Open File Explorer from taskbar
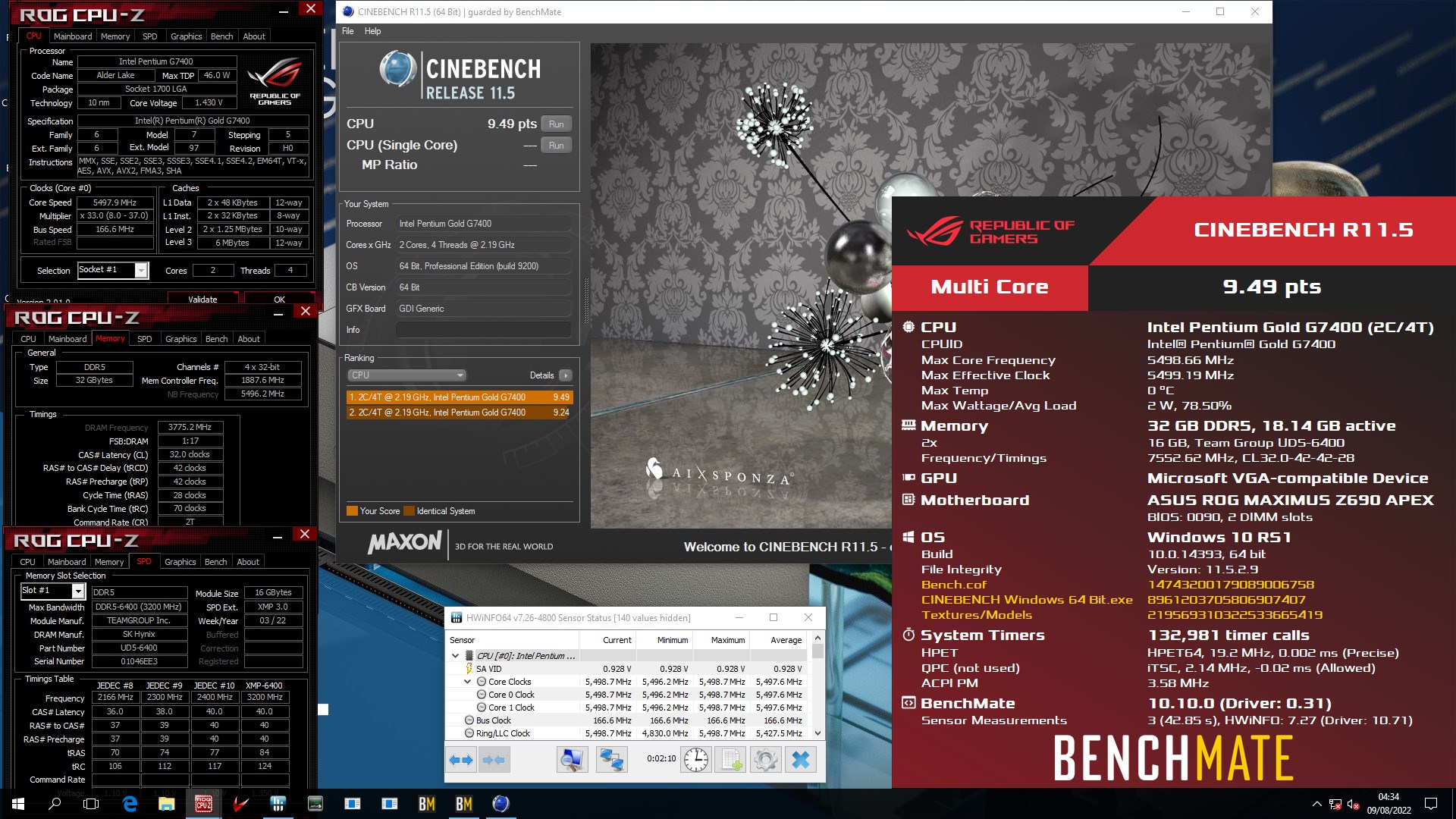This screenshot has height=819, width=1456. click(166, 804)
